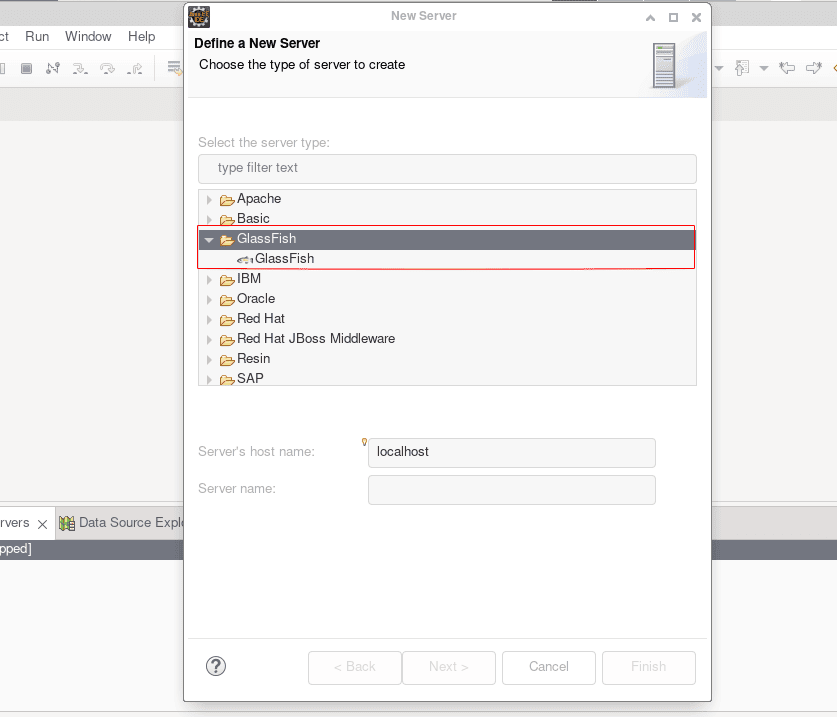Click the type filter text field
This screenshot has width=837, height=717.
coord(447,168)
